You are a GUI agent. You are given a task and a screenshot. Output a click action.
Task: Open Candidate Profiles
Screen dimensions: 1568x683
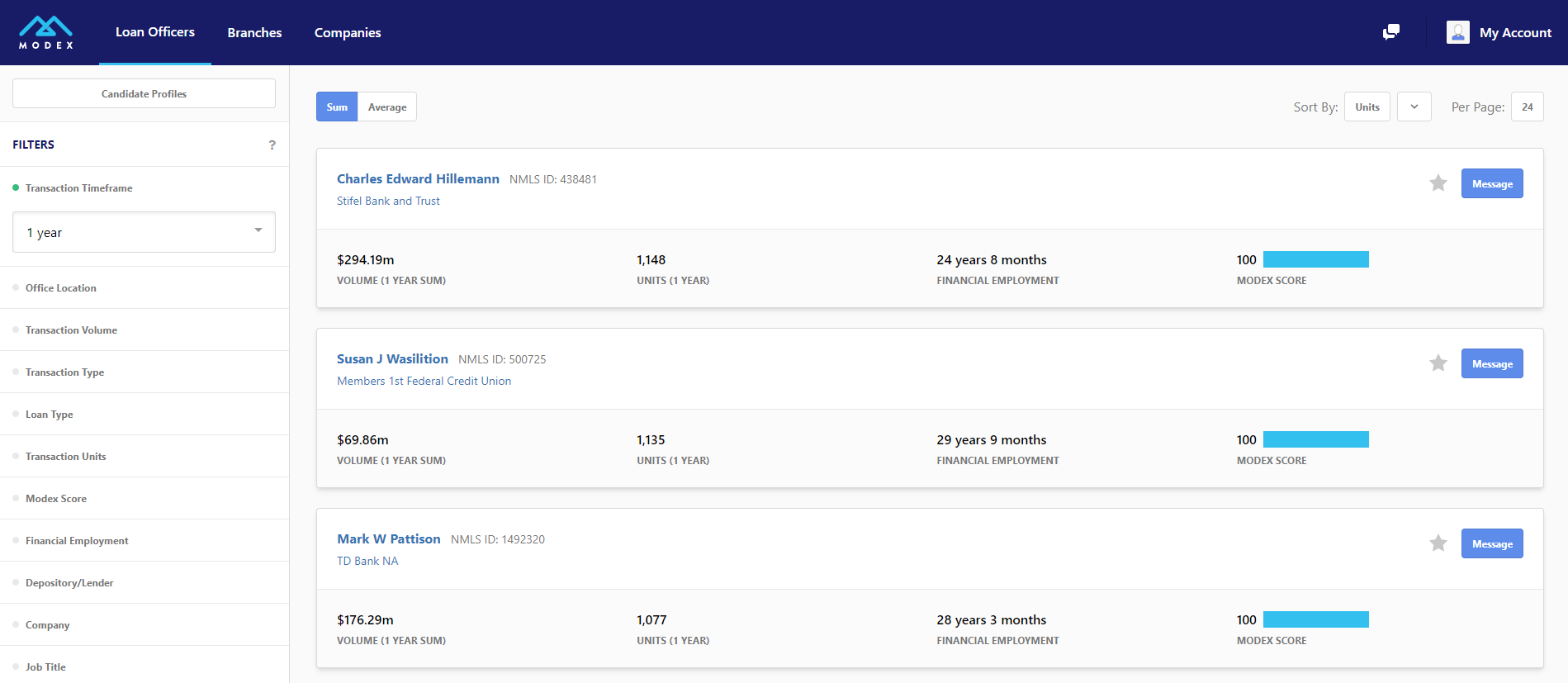144,93
